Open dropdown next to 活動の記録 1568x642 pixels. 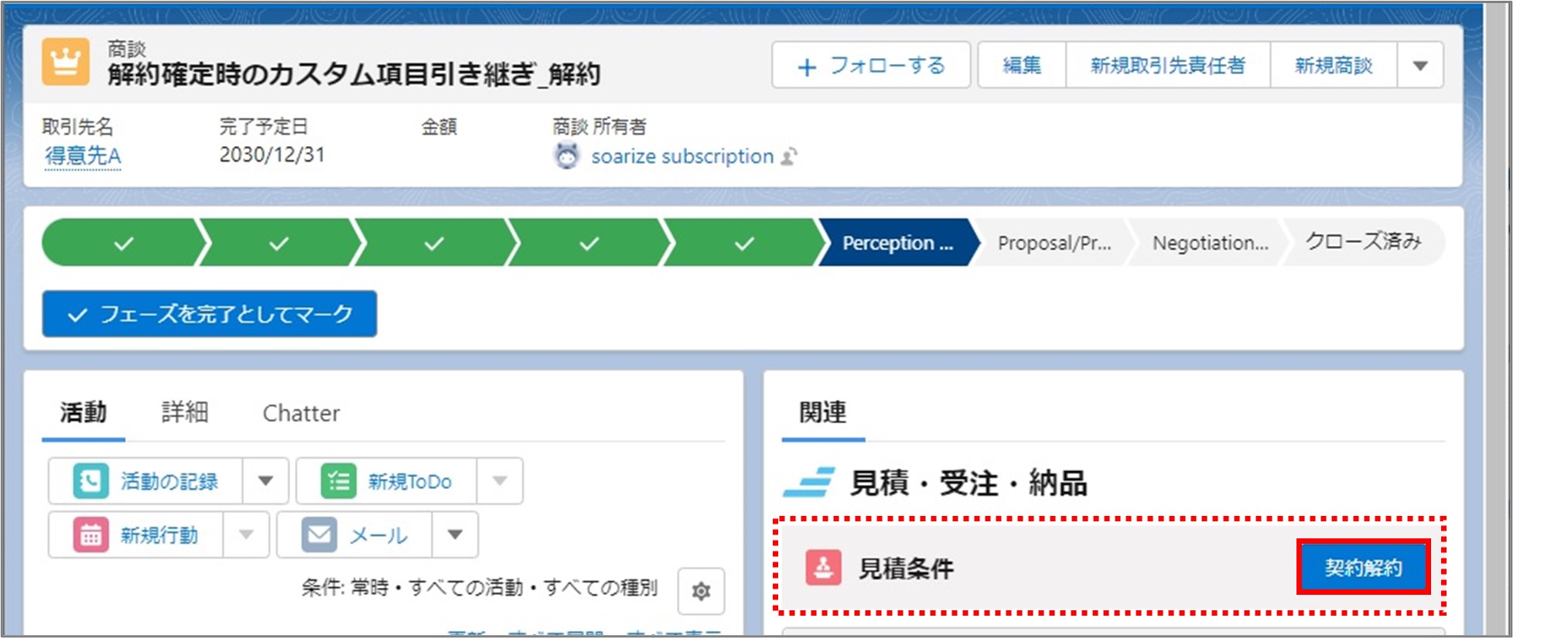tap(265, 481)
